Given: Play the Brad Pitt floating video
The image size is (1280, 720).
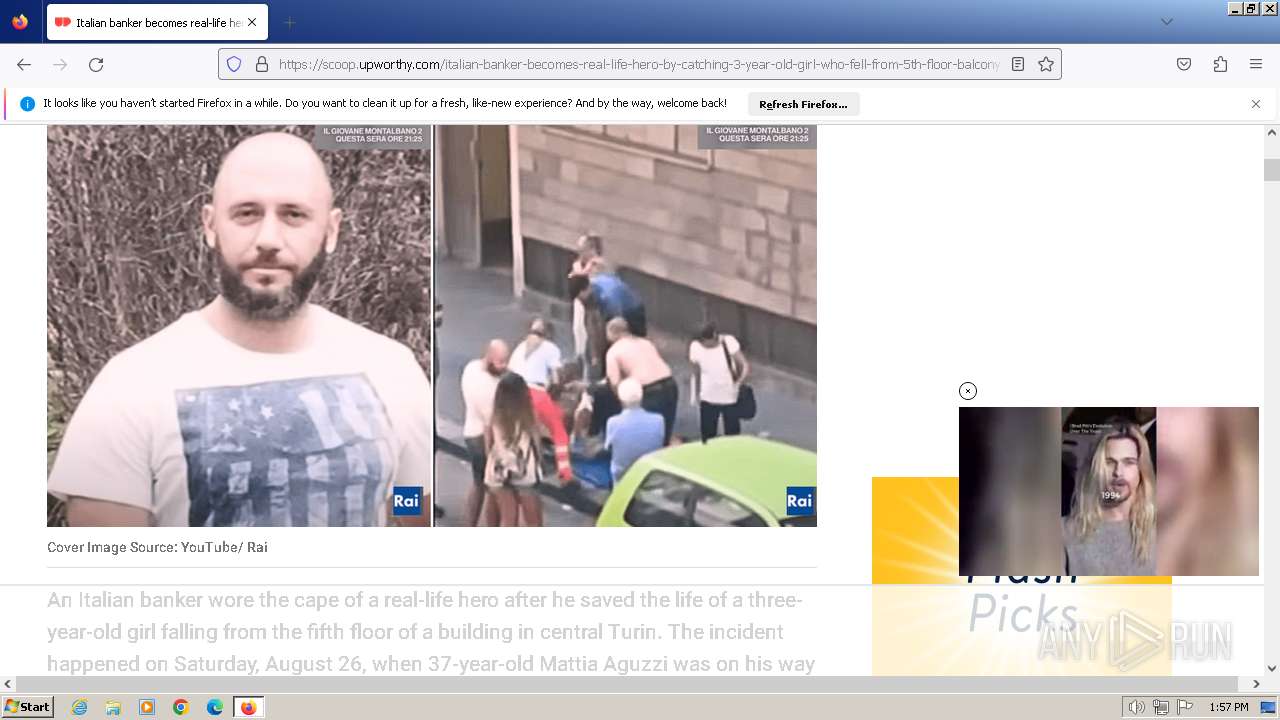Looking at the screenshot, I should (x=1109, y=491).
